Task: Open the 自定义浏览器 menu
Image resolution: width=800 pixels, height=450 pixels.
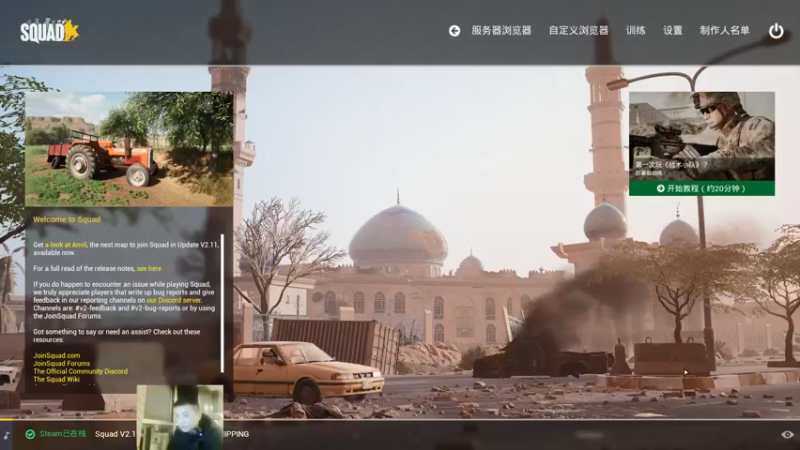Action: tap(579, 31)
